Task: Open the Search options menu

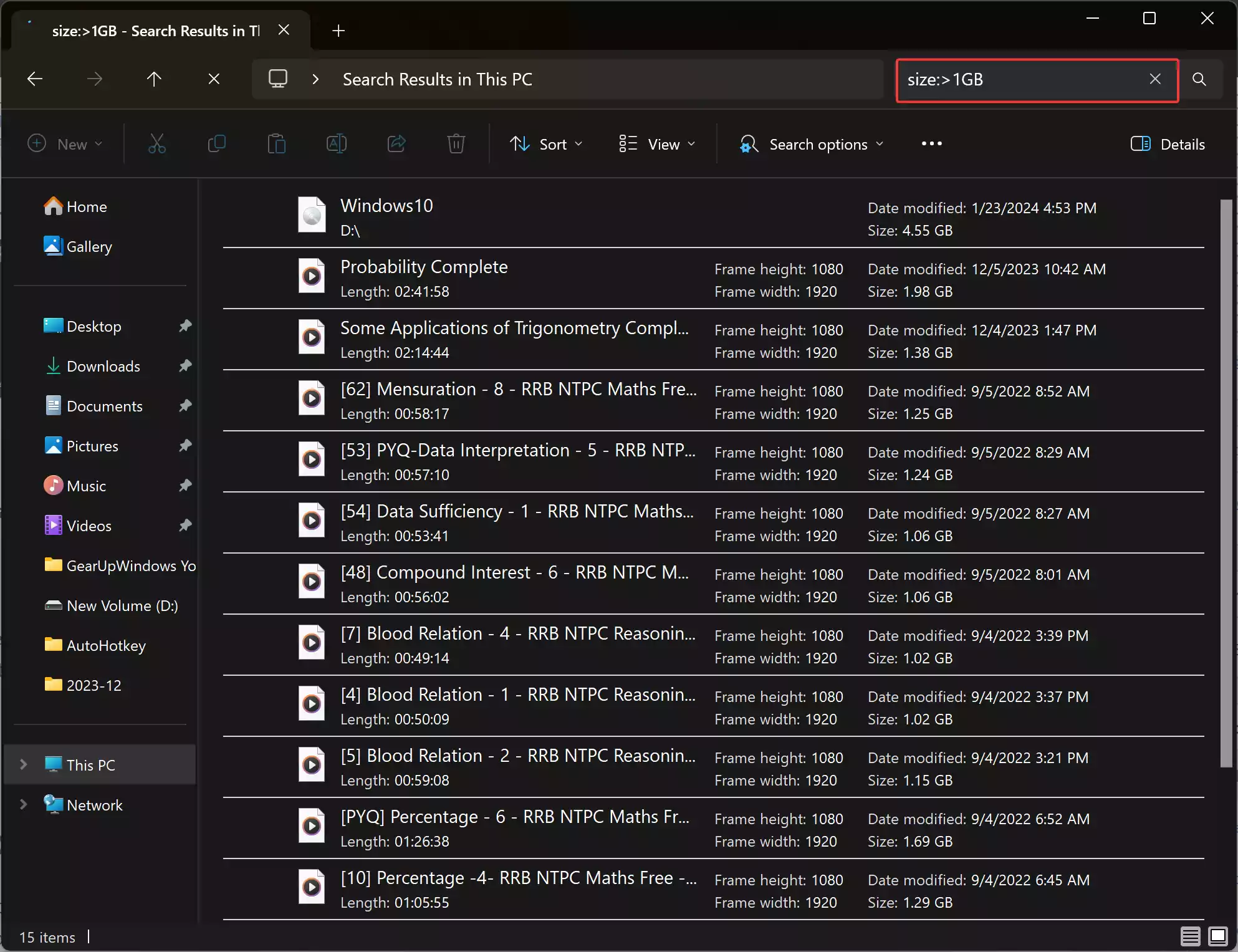Action: click(812, 144)
